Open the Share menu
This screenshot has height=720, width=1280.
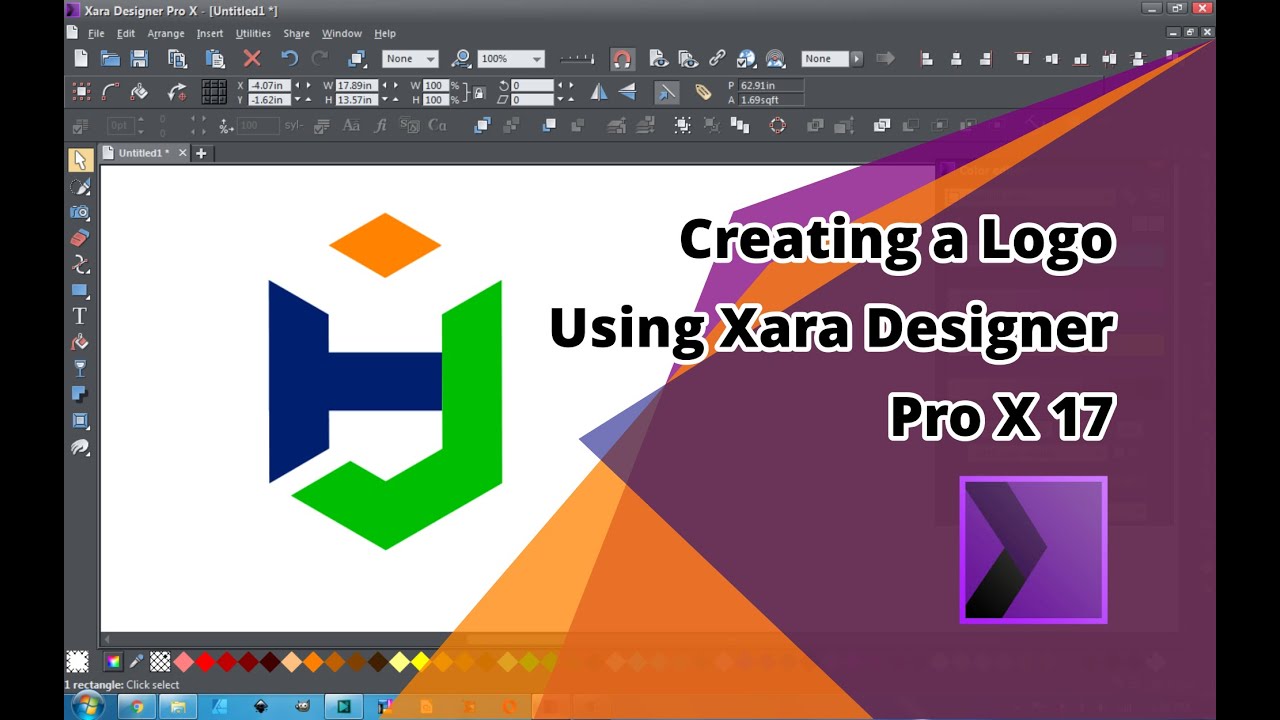click(x=296, y=33)
